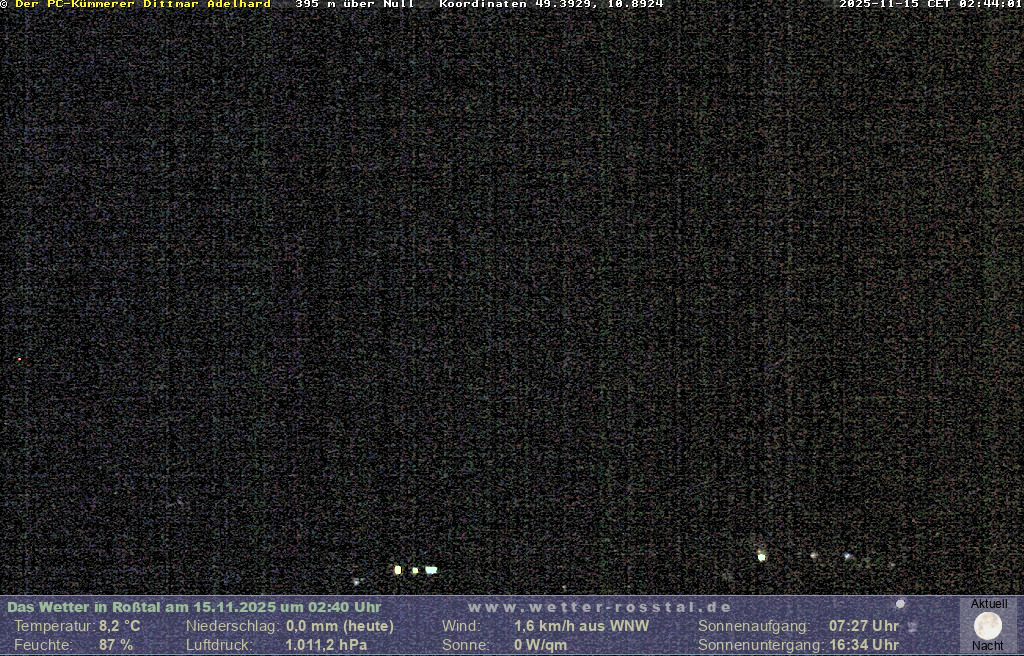Click the Niederschlag value 0,0 mm
1024x656 pixels.
pos(340,626)
